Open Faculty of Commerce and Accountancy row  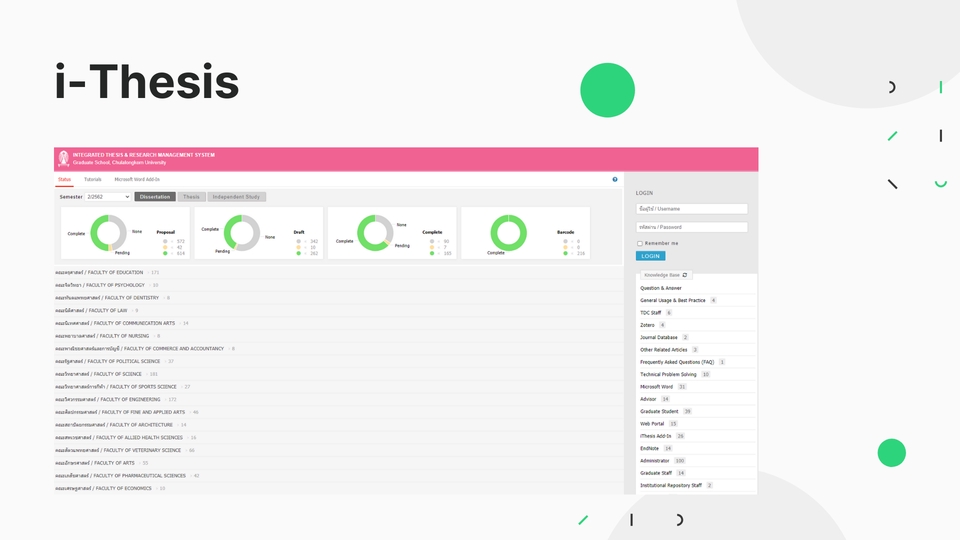(x=339, y=349)
